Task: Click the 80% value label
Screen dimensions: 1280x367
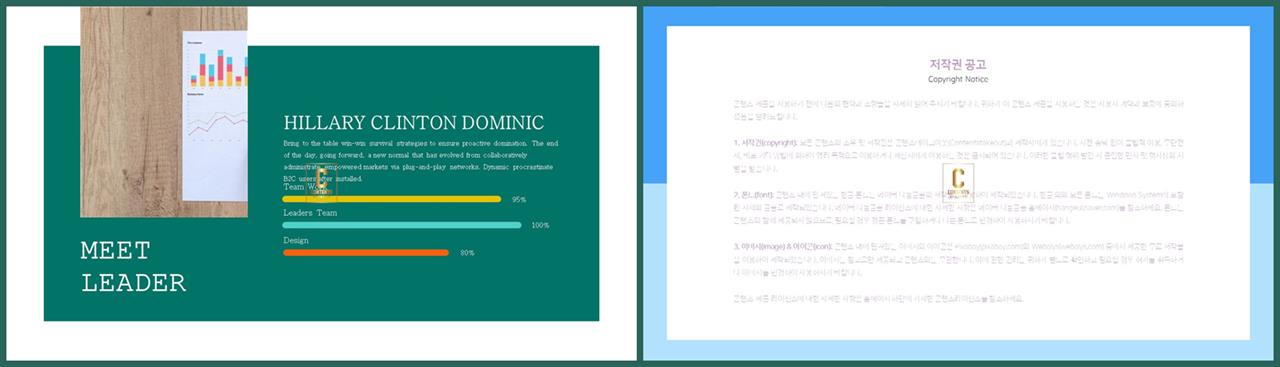Action: (467, 253)
